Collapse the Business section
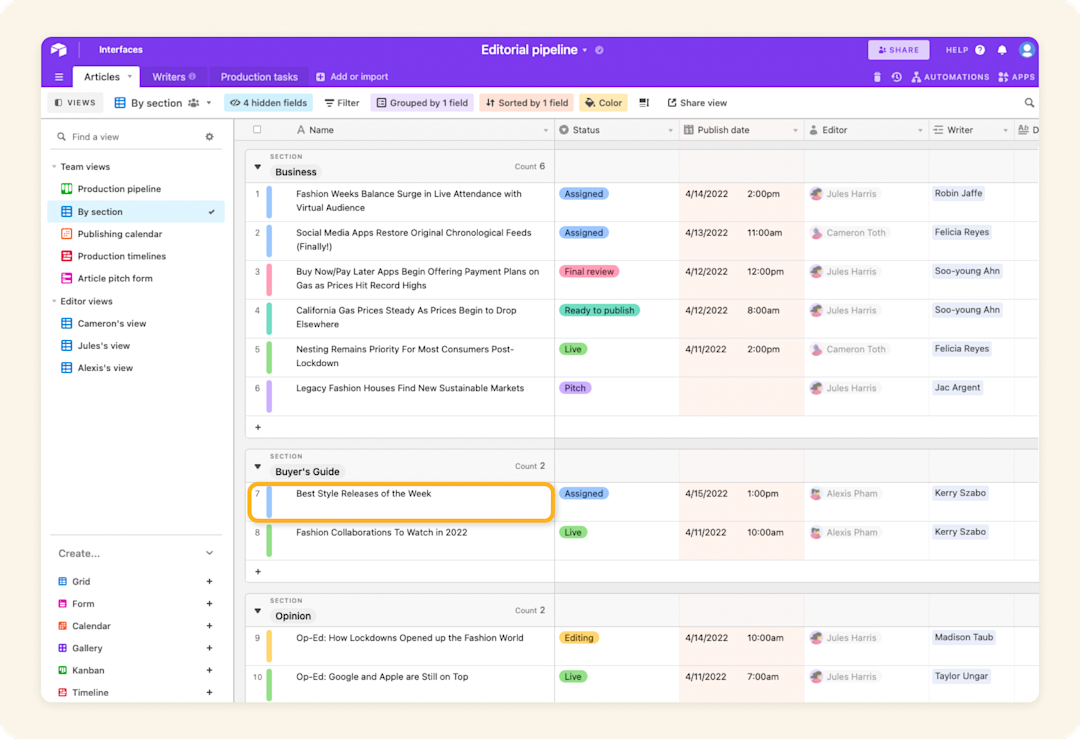This screenshot has height=739, width=1080. click(x=257, y=164)
